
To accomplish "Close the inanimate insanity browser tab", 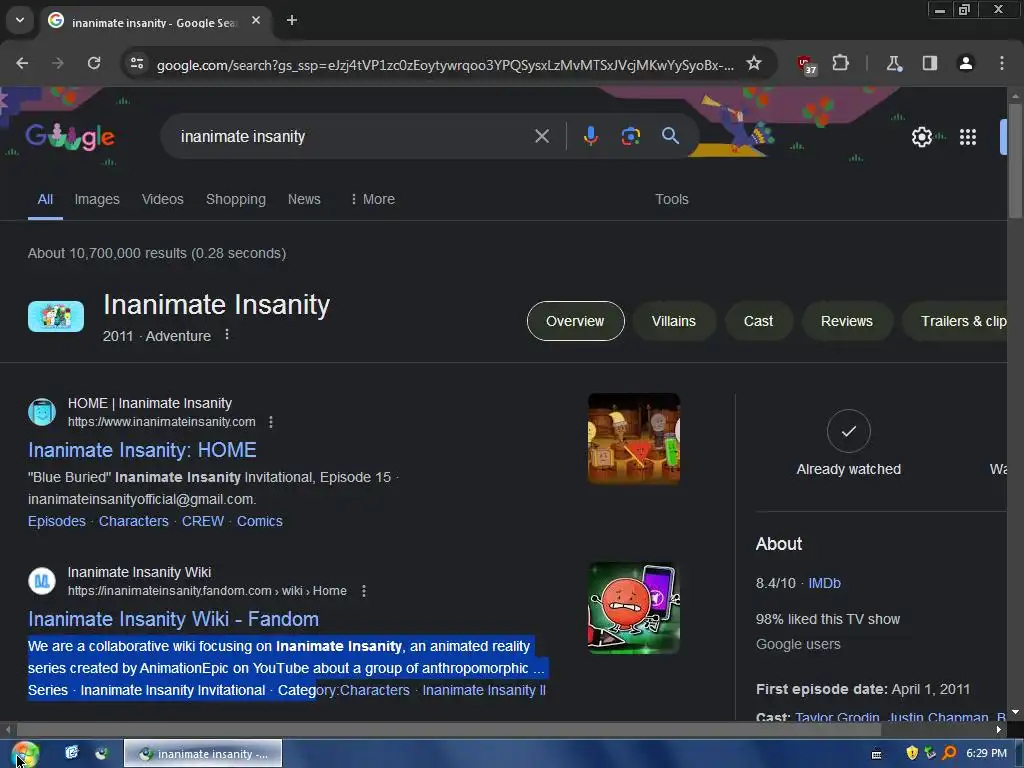I will (256, 20).
